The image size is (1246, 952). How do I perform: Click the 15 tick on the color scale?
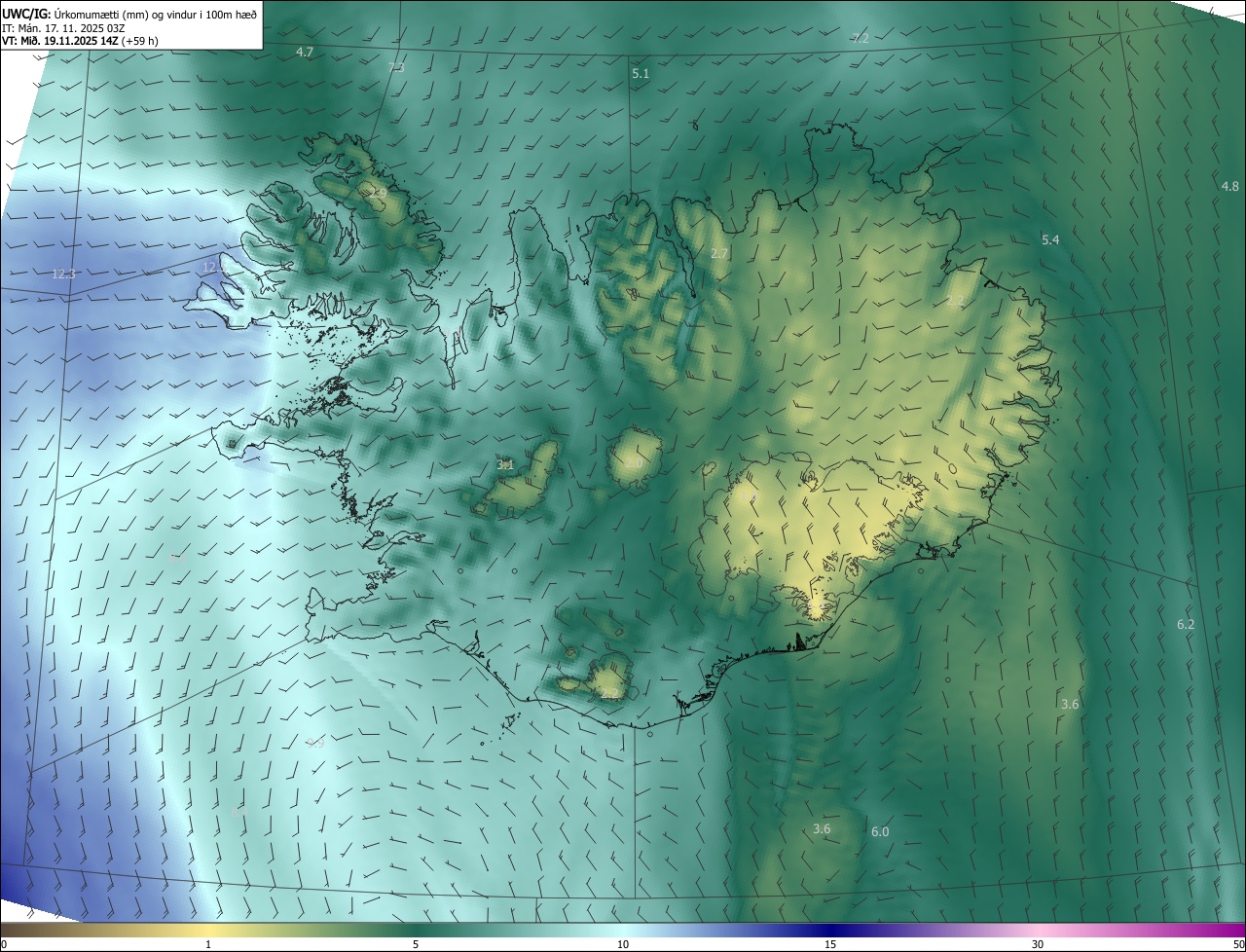(x=830, y=945)
